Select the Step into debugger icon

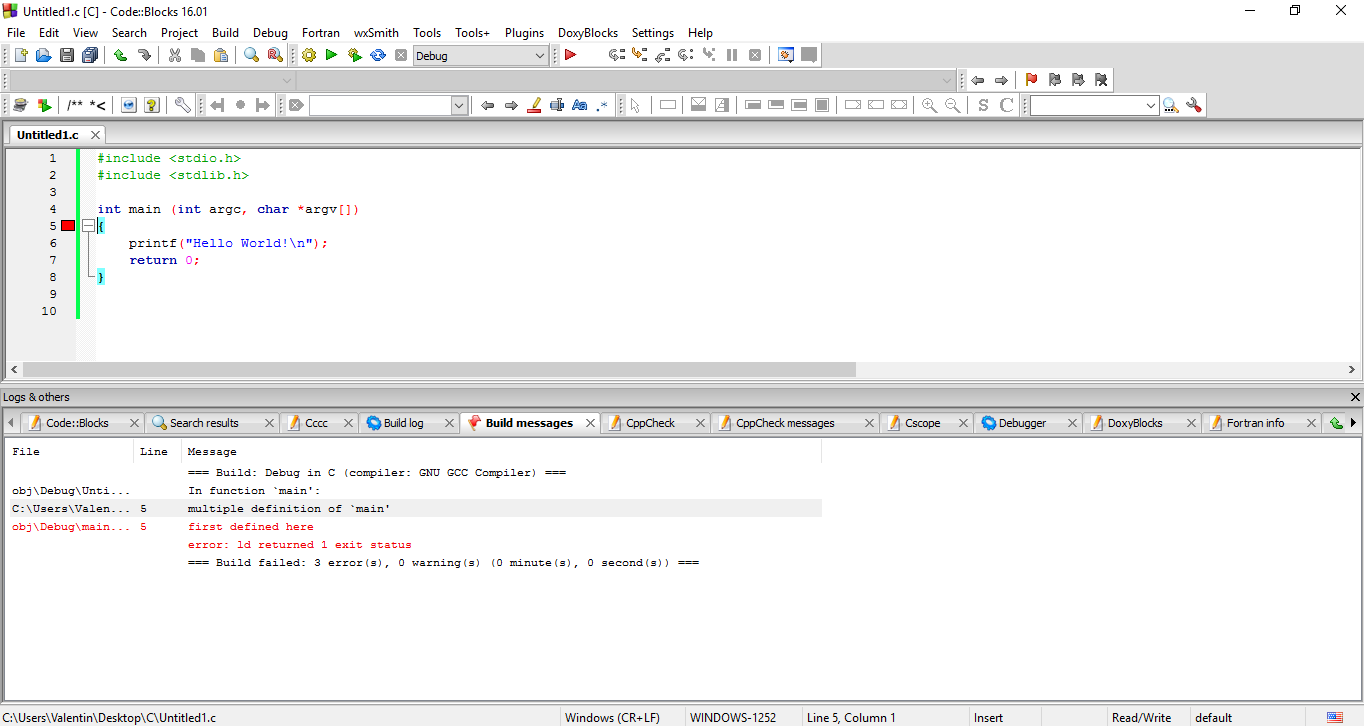click(639, 55)
